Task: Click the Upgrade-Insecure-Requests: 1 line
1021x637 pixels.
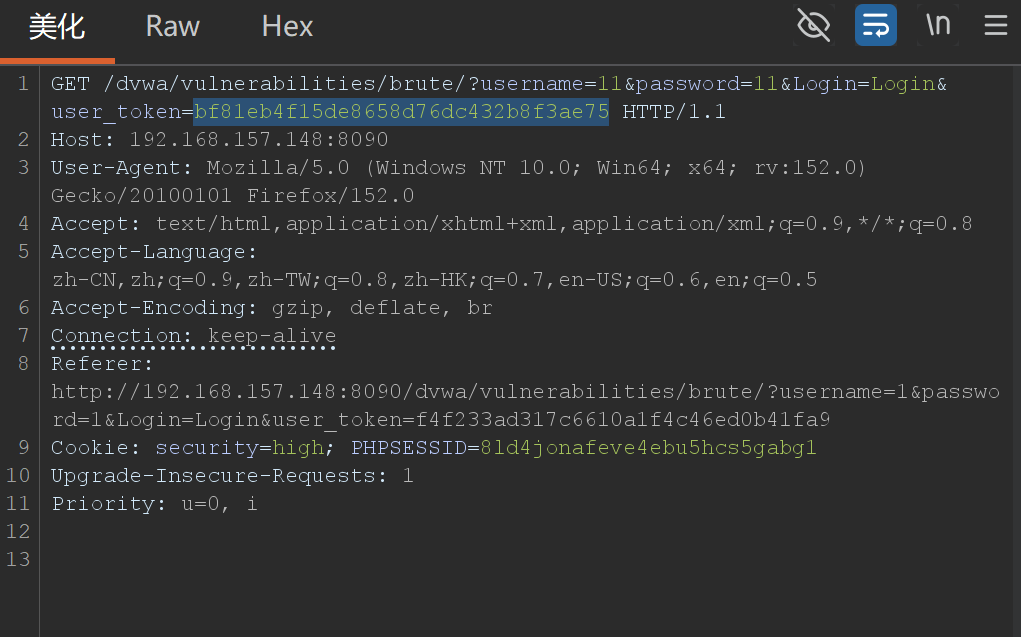Action: 232,475
